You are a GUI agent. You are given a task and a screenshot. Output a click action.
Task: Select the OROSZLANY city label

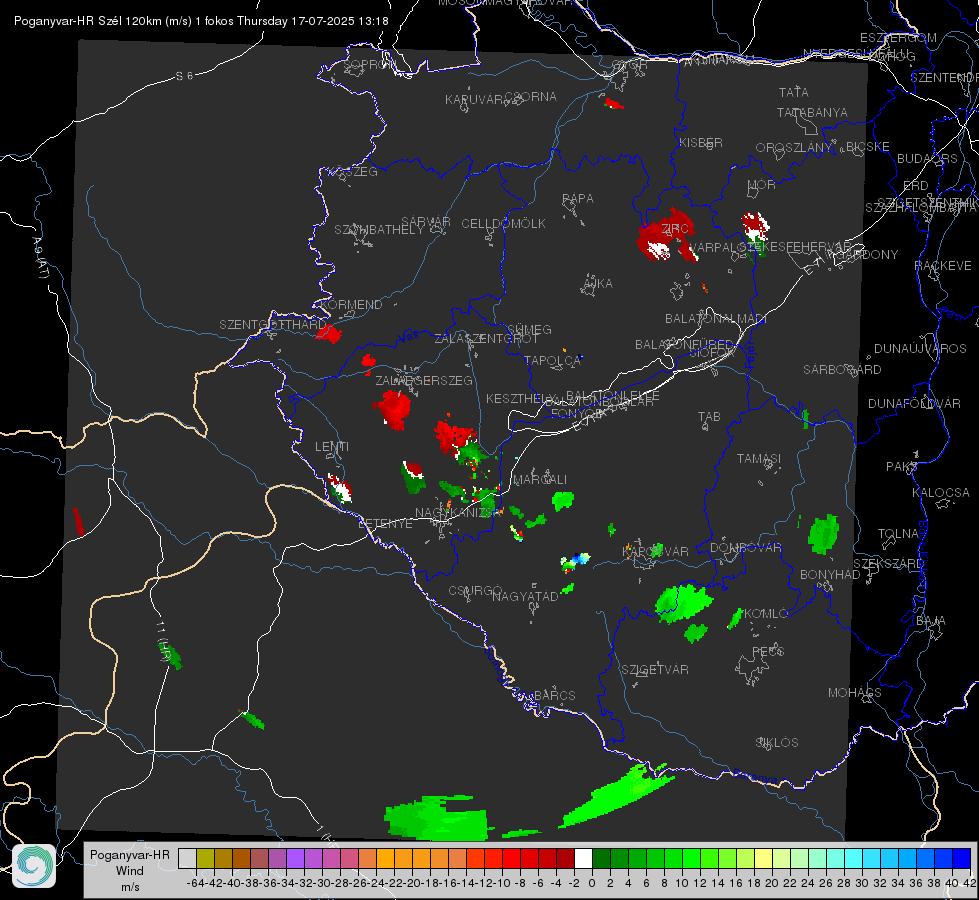pyautogui.click(x=794, y=148)
